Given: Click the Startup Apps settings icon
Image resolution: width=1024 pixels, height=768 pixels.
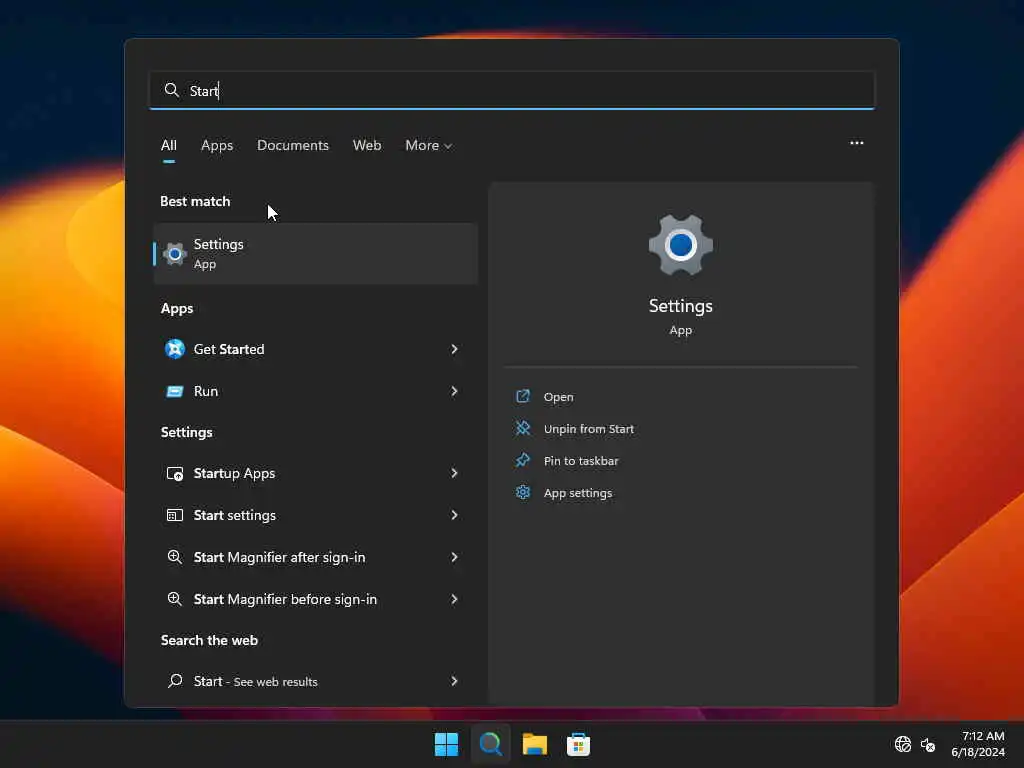Looking at the screenshot, I should [174, 473].
